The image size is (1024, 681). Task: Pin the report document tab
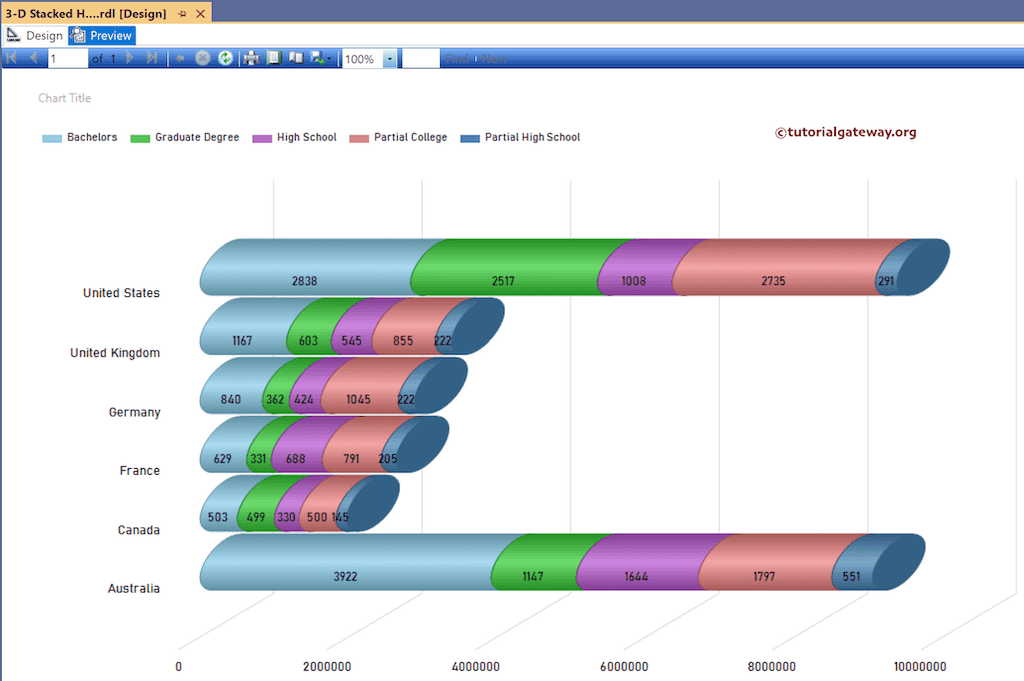181,13
